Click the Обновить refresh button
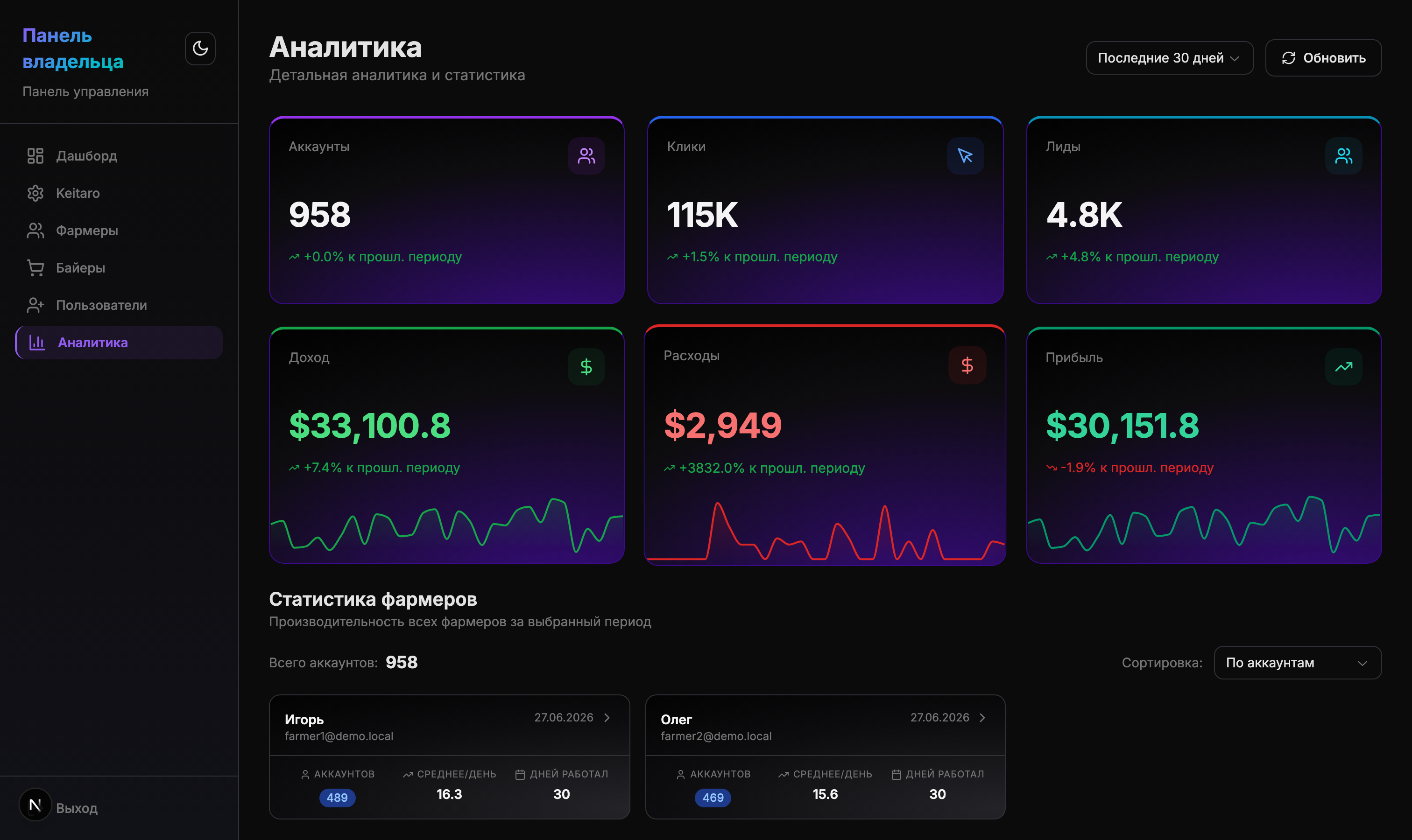This screenshot has height=840, width=1412. (x=1323, y=58)
